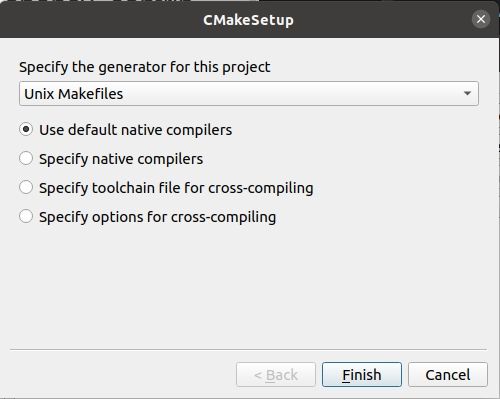Close the CMakeSetup dialog with the X icon

[481, 19]
